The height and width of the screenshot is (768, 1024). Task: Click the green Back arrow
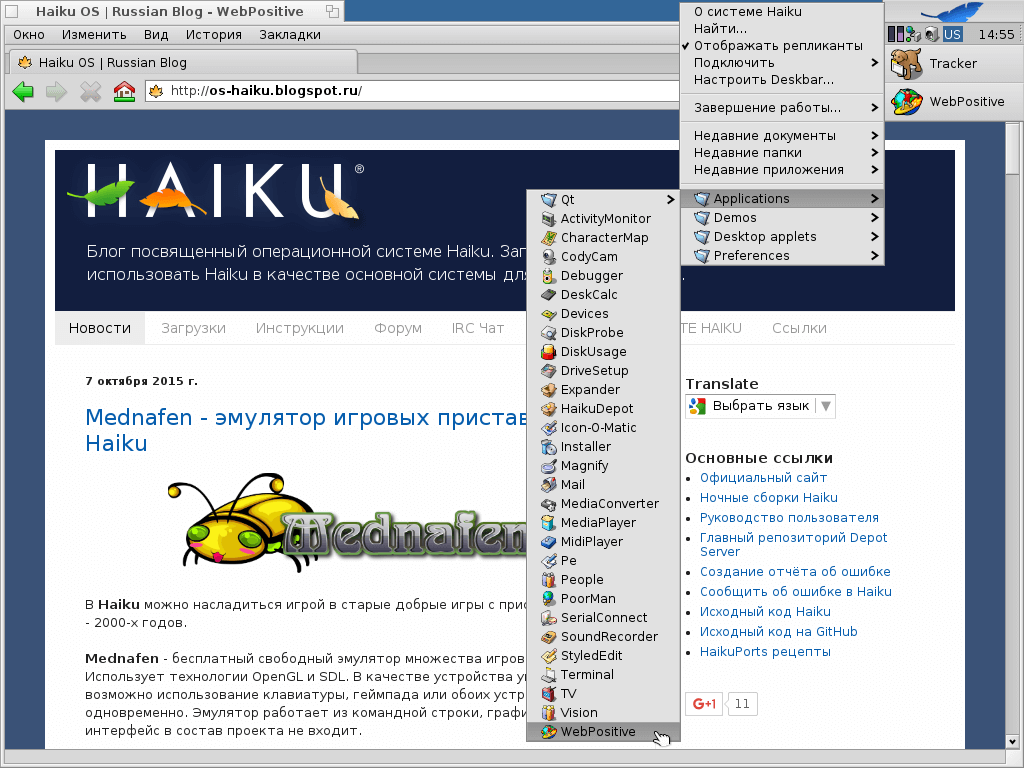24,91
